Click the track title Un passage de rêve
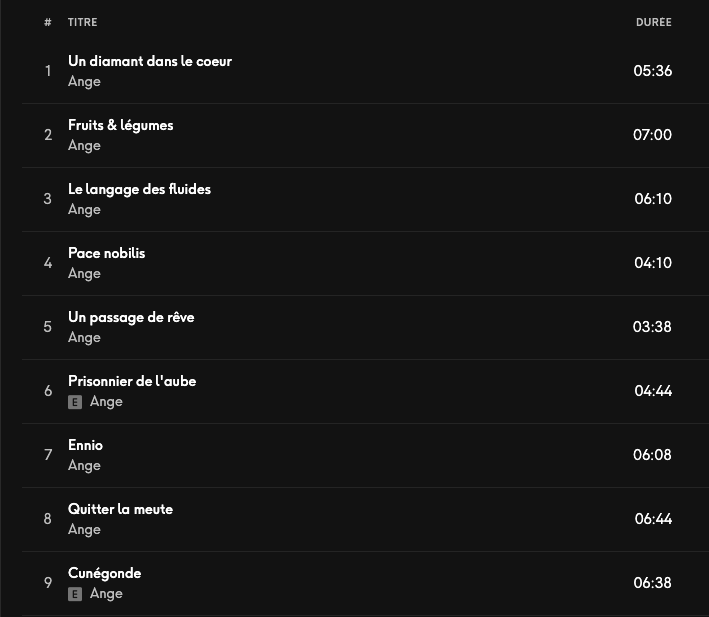This screenshot has width=709, height=617. pos(131,317)
